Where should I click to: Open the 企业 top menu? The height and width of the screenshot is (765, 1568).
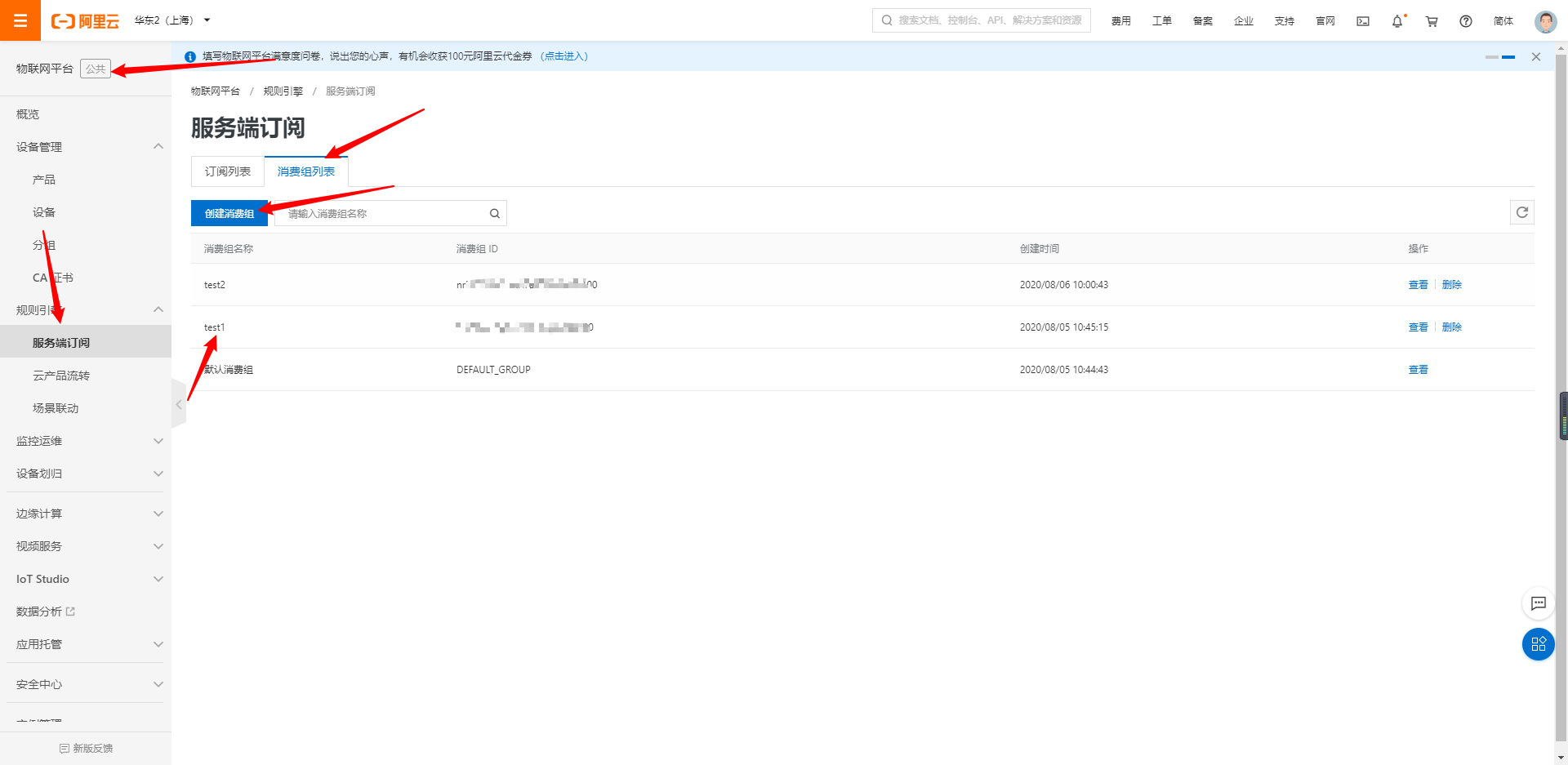point(1244,21)
